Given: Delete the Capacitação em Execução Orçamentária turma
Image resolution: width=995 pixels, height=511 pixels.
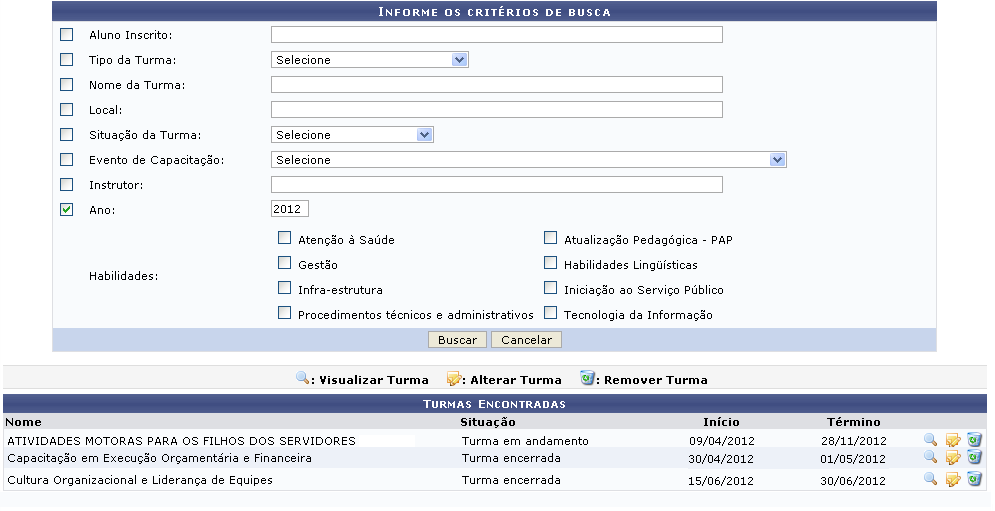Looking at the screenshot, I should 974,457.
